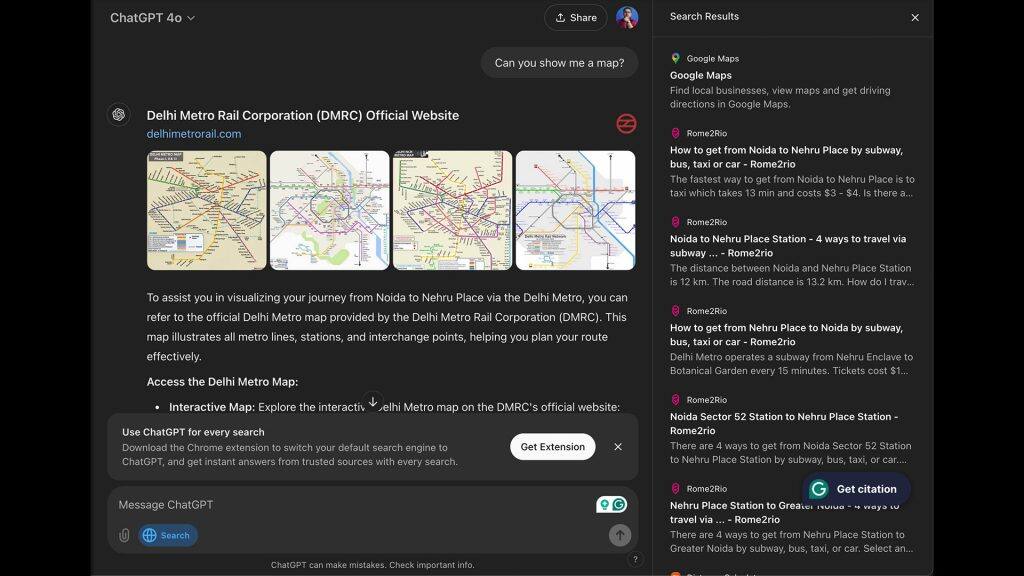Click the send message arrow button
This screenshot has height=576, width=1024.
coord(620,536)
